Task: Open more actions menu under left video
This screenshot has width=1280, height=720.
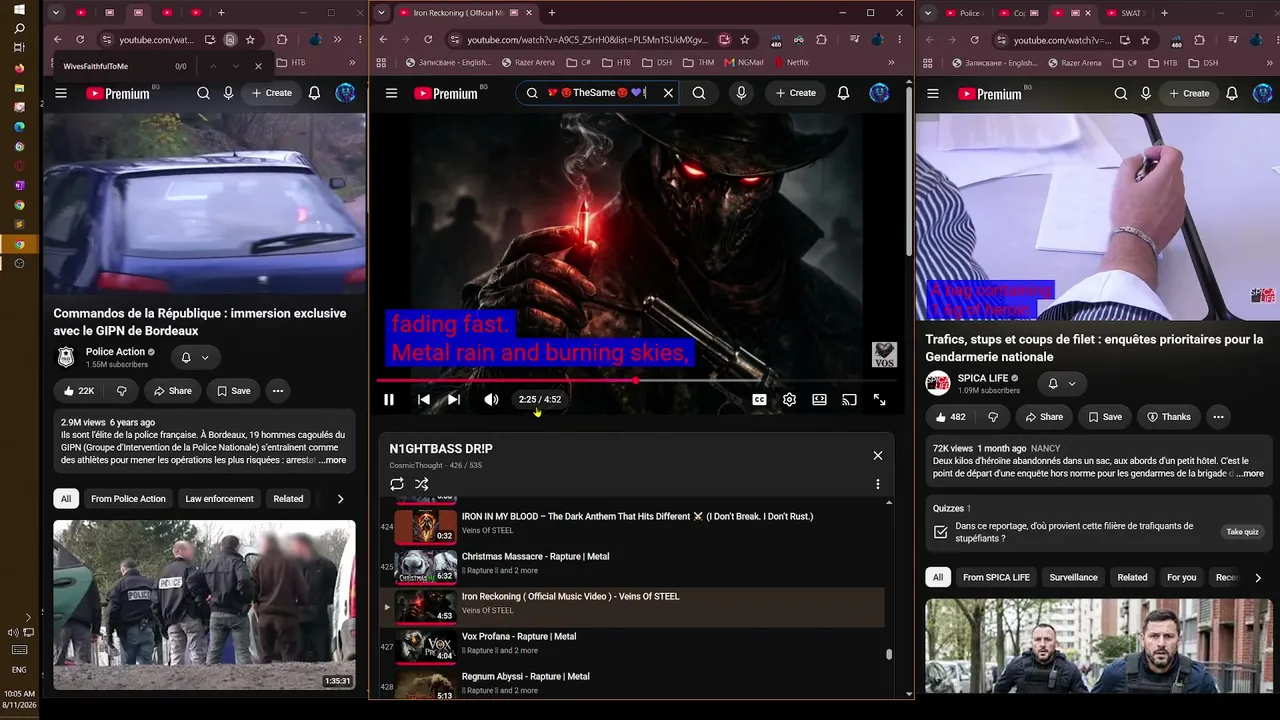Action: (x=278, y=391)
